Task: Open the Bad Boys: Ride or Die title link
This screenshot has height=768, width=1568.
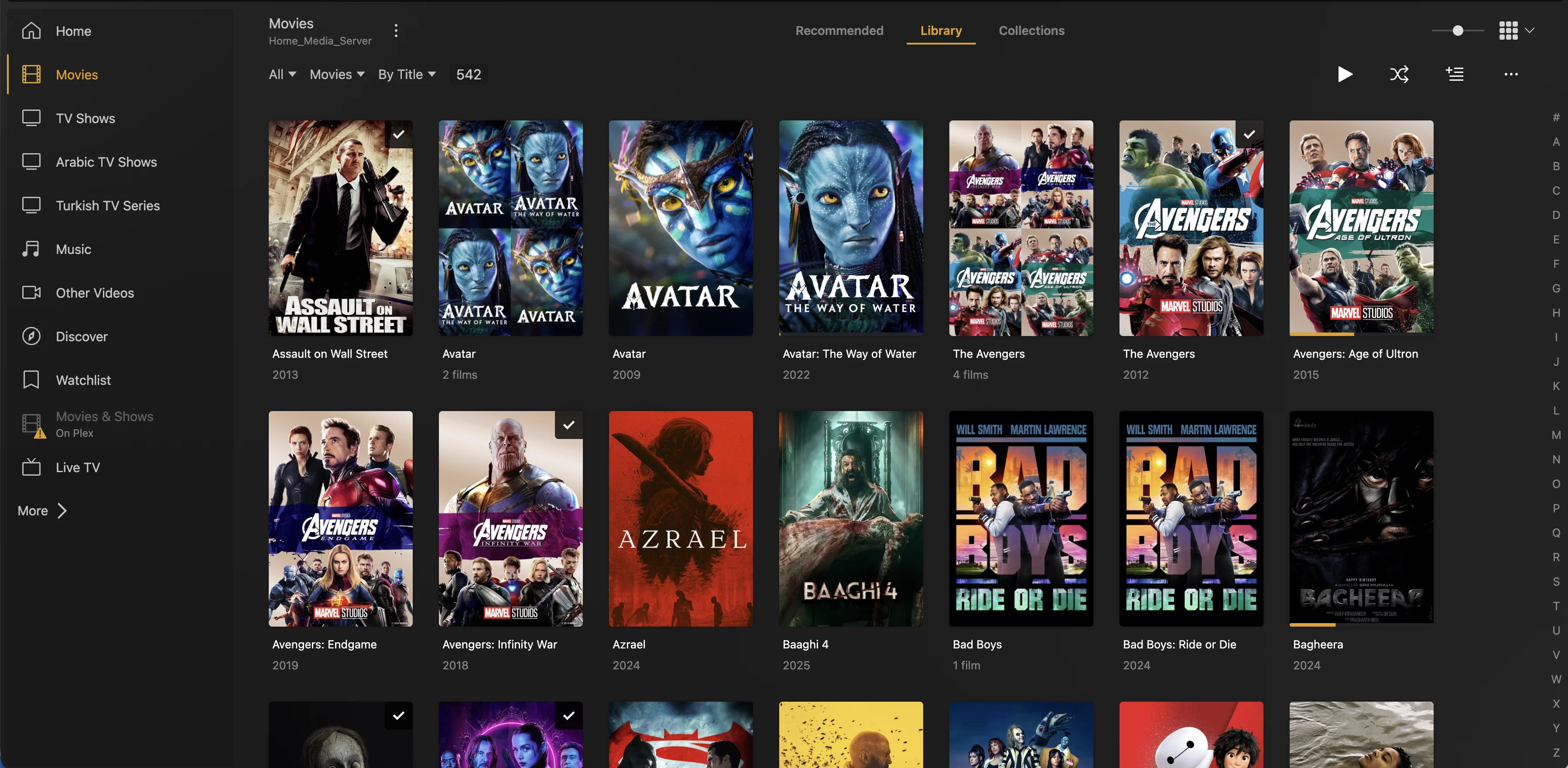Action: pyautogui.click(x=1179, y=645)
